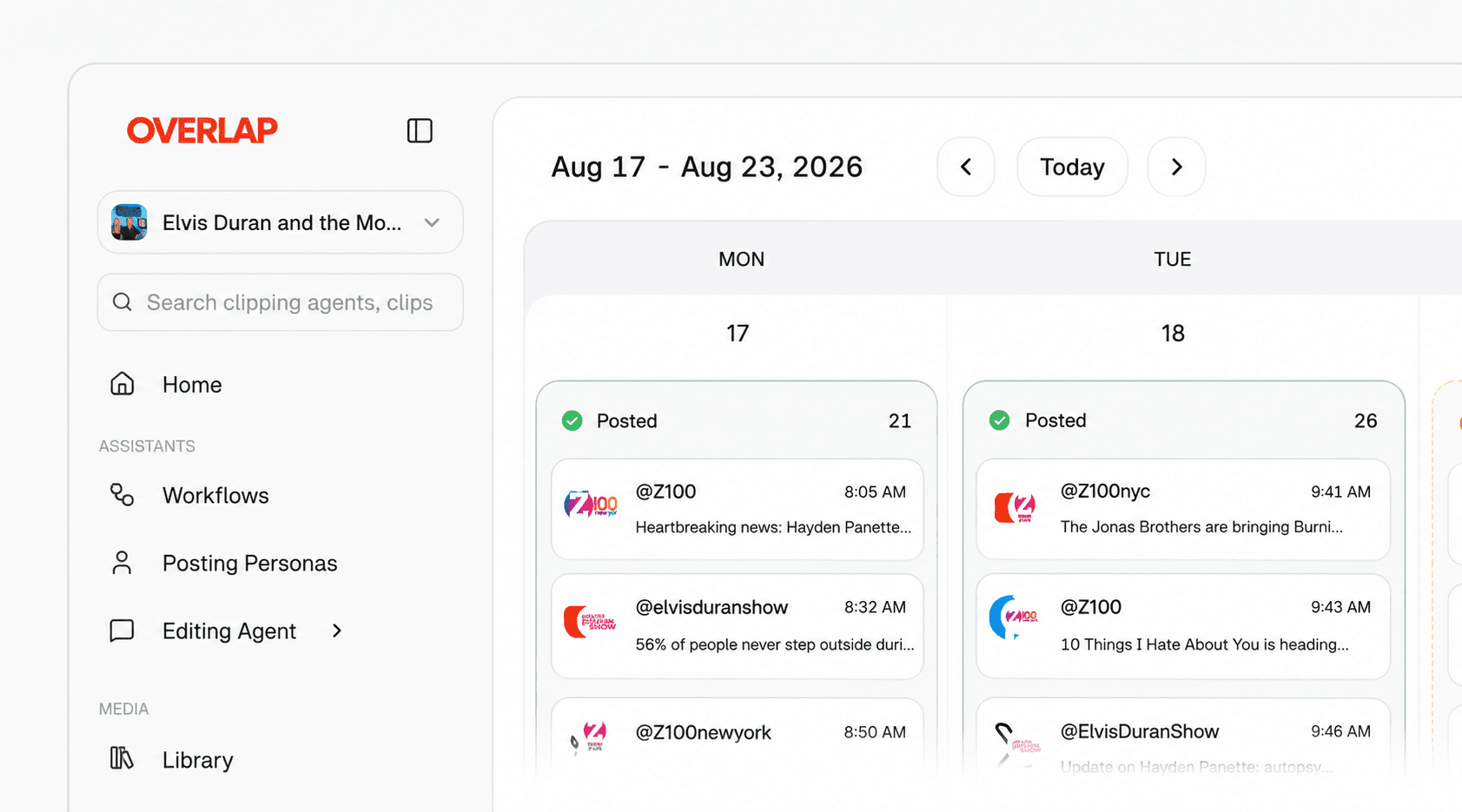
Task: Open Workflows
Action: [215, 495]
